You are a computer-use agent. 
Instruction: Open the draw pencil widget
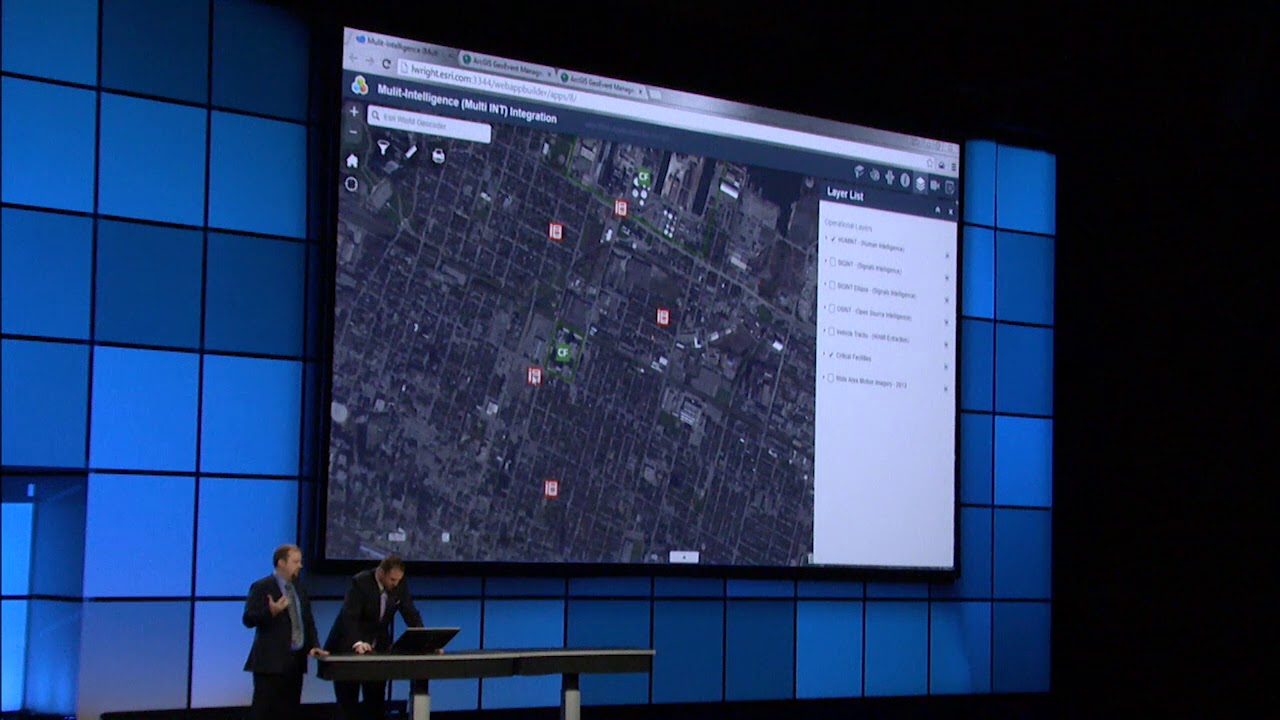pyautogui.click(x=410, y=151)
